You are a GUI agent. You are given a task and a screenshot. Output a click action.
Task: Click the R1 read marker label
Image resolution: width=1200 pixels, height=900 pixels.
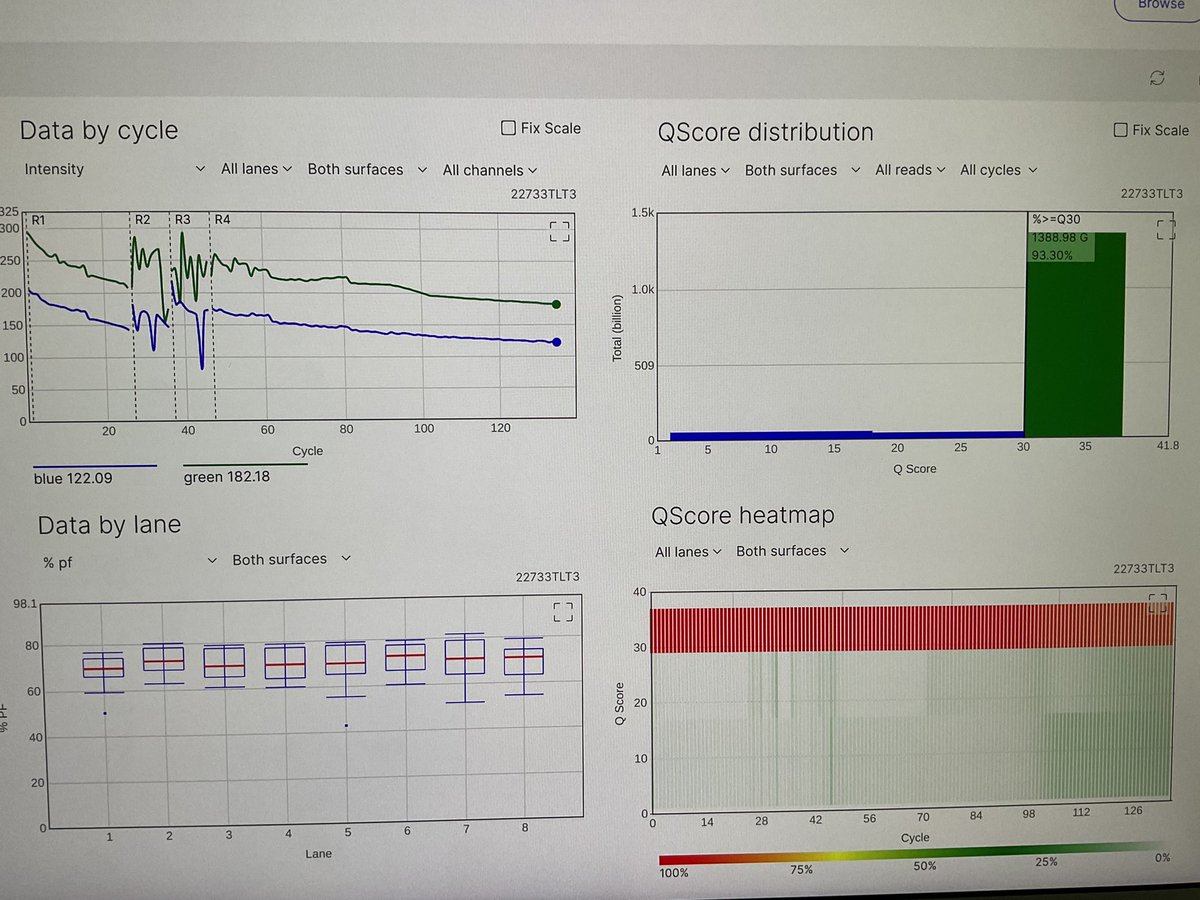point(40,219)
